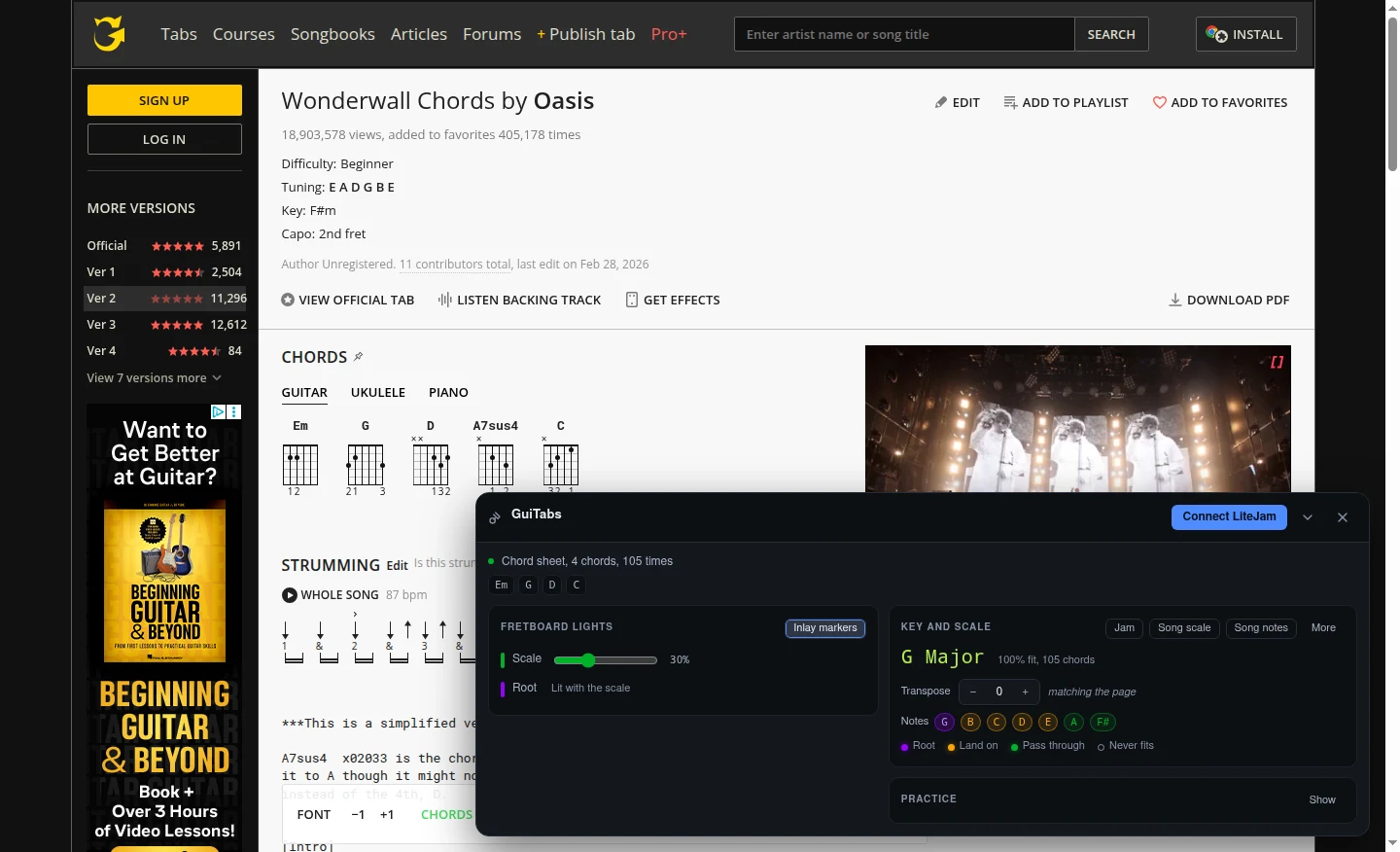Select the Em chip in GuiTabs

coord(502,585)
